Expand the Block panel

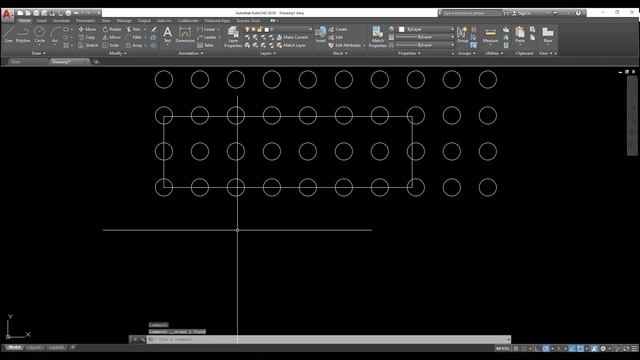[340, 53]
